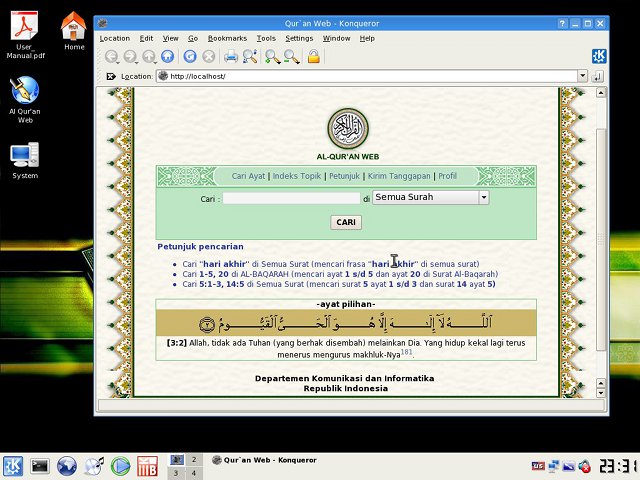This screenshot has height=480, width=640.
Task: Open the Location menu
Action: click(115, 38)
